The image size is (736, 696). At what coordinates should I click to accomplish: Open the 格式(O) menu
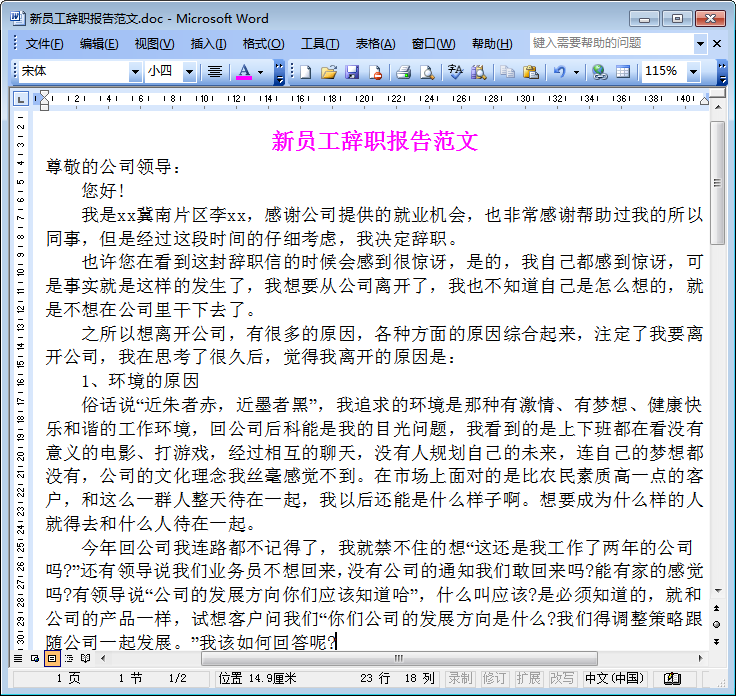[x=263, y=44]
